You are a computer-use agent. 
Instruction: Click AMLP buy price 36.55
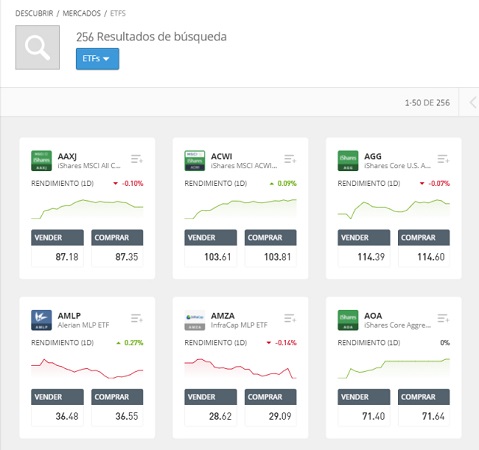click(127, 416)
